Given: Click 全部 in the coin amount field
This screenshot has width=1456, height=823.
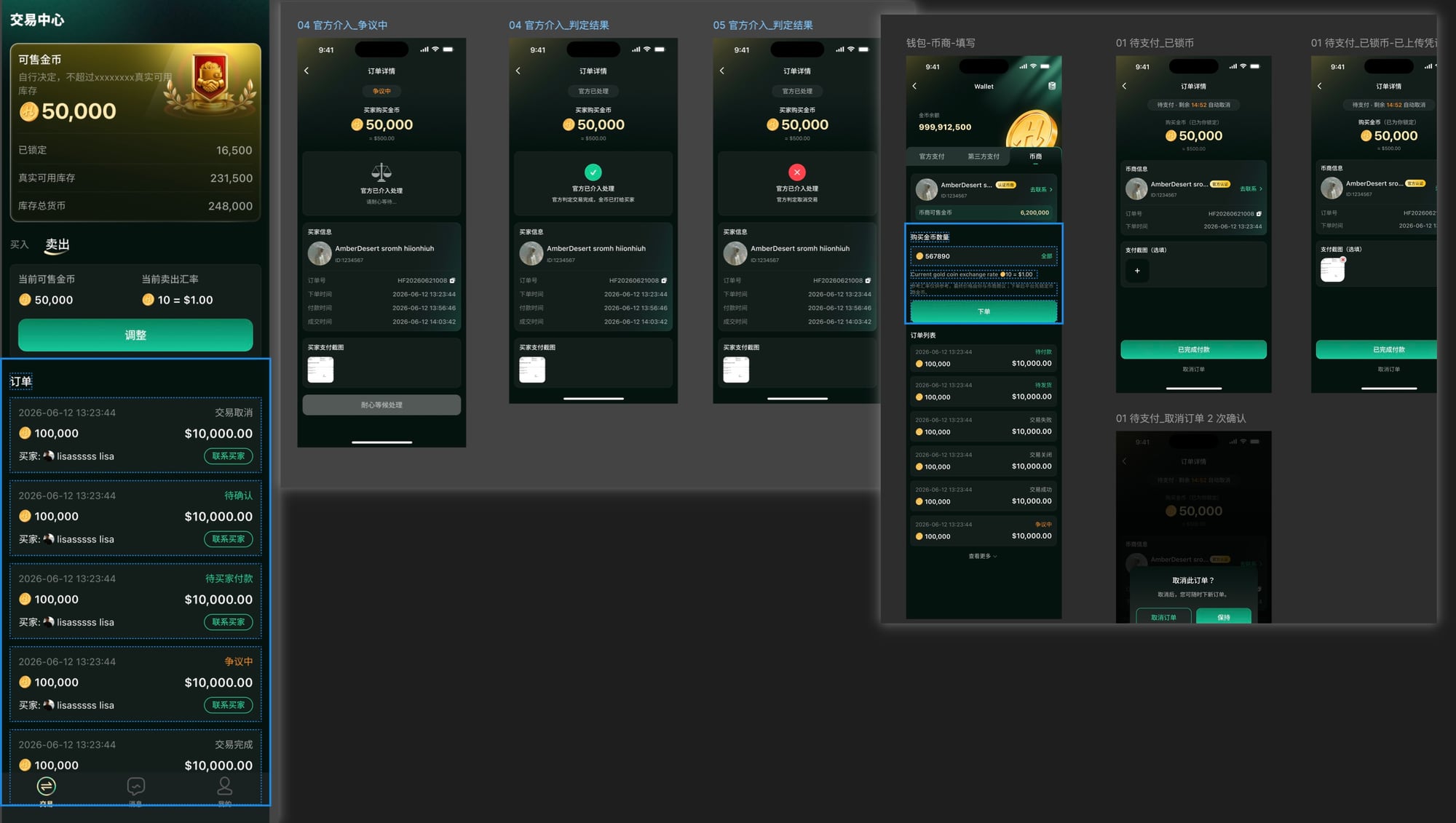Looking at the screenshot, I should 1046,256.
